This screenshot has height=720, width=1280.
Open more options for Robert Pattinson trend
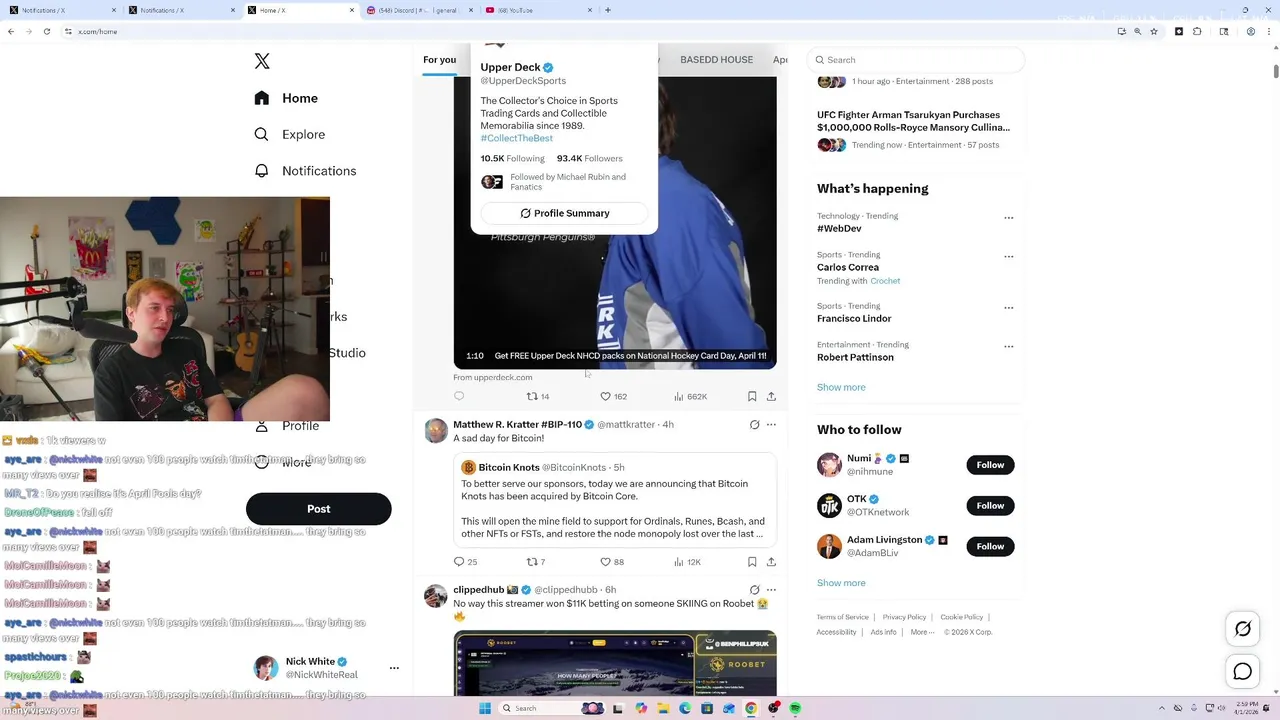pos(1008,346)
